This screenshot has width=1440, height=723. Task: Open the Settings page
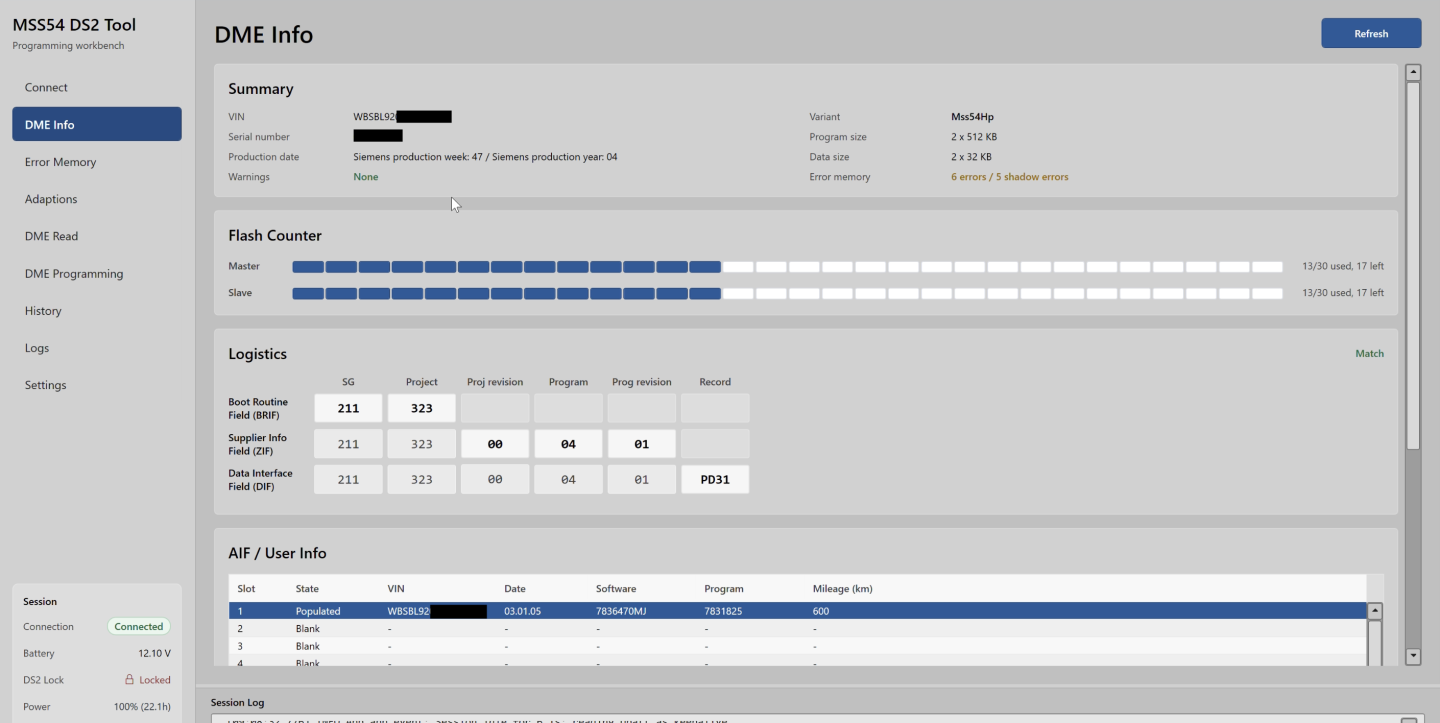(x=96, y=385)
